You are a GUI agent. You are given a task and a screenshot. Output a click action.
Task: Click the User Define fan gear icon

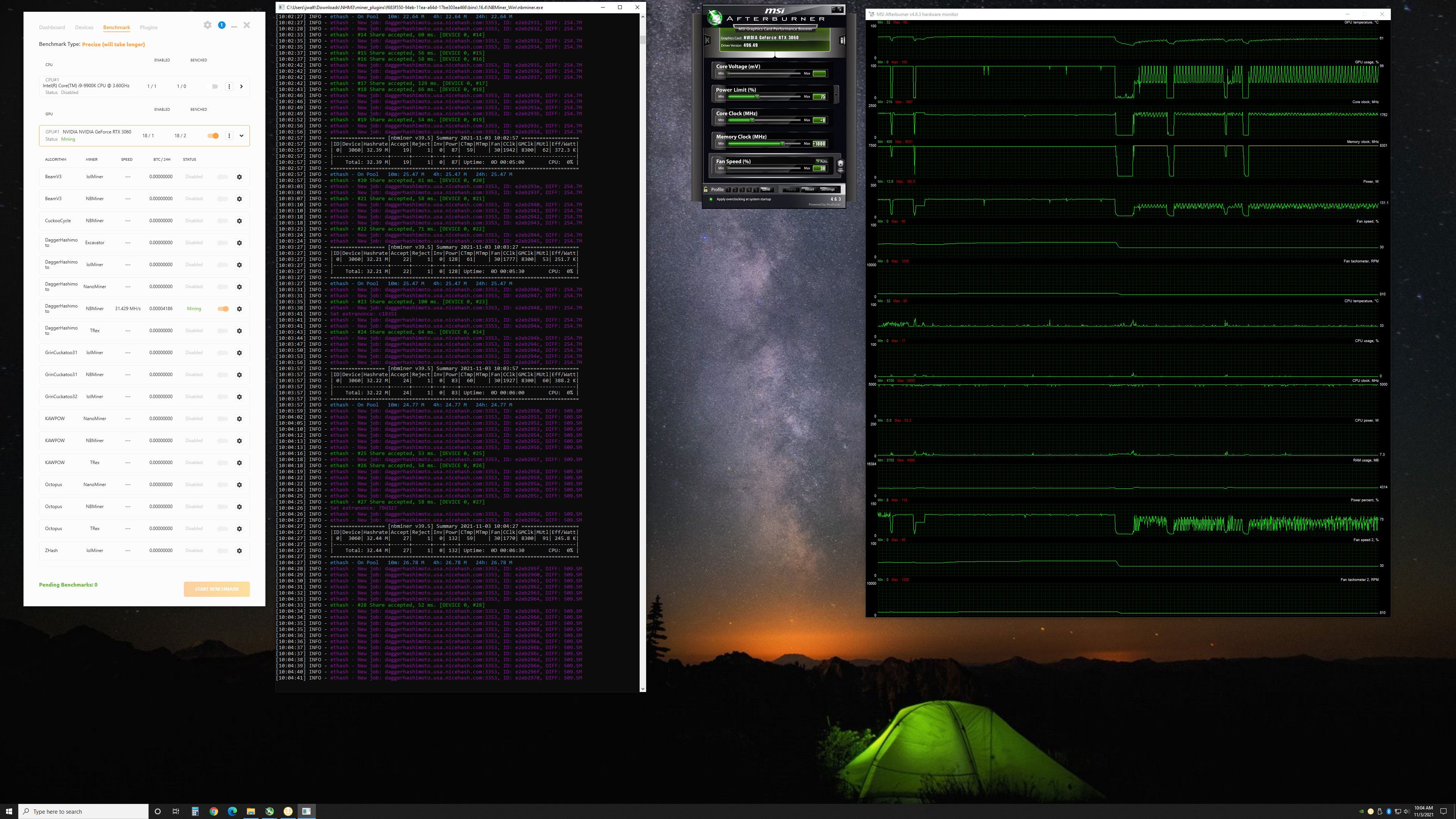pyautogui.click(x=841, y=166)
